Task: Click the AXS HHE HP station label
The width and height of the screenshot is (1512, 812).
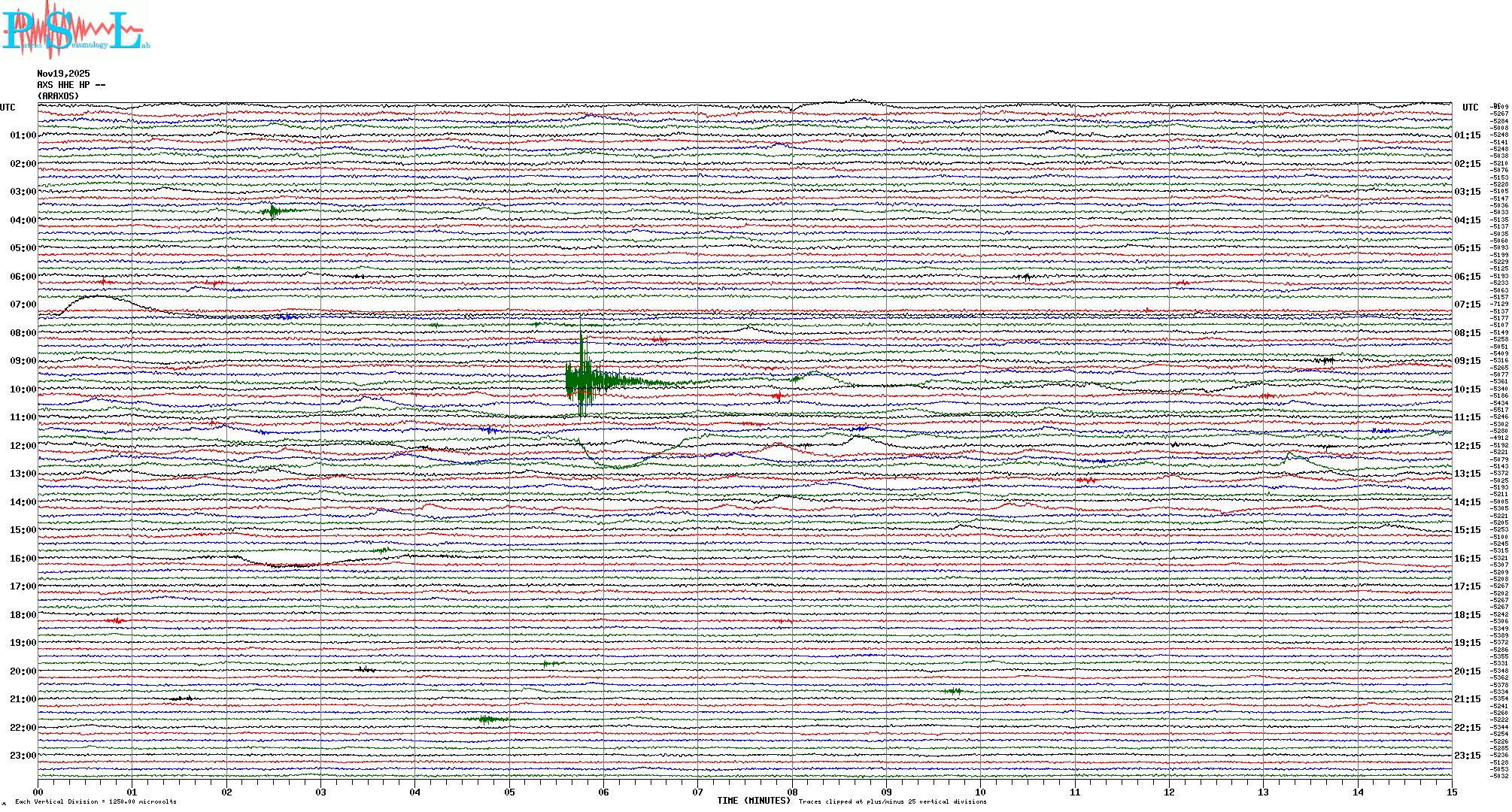Action: (x=71, y=85)
